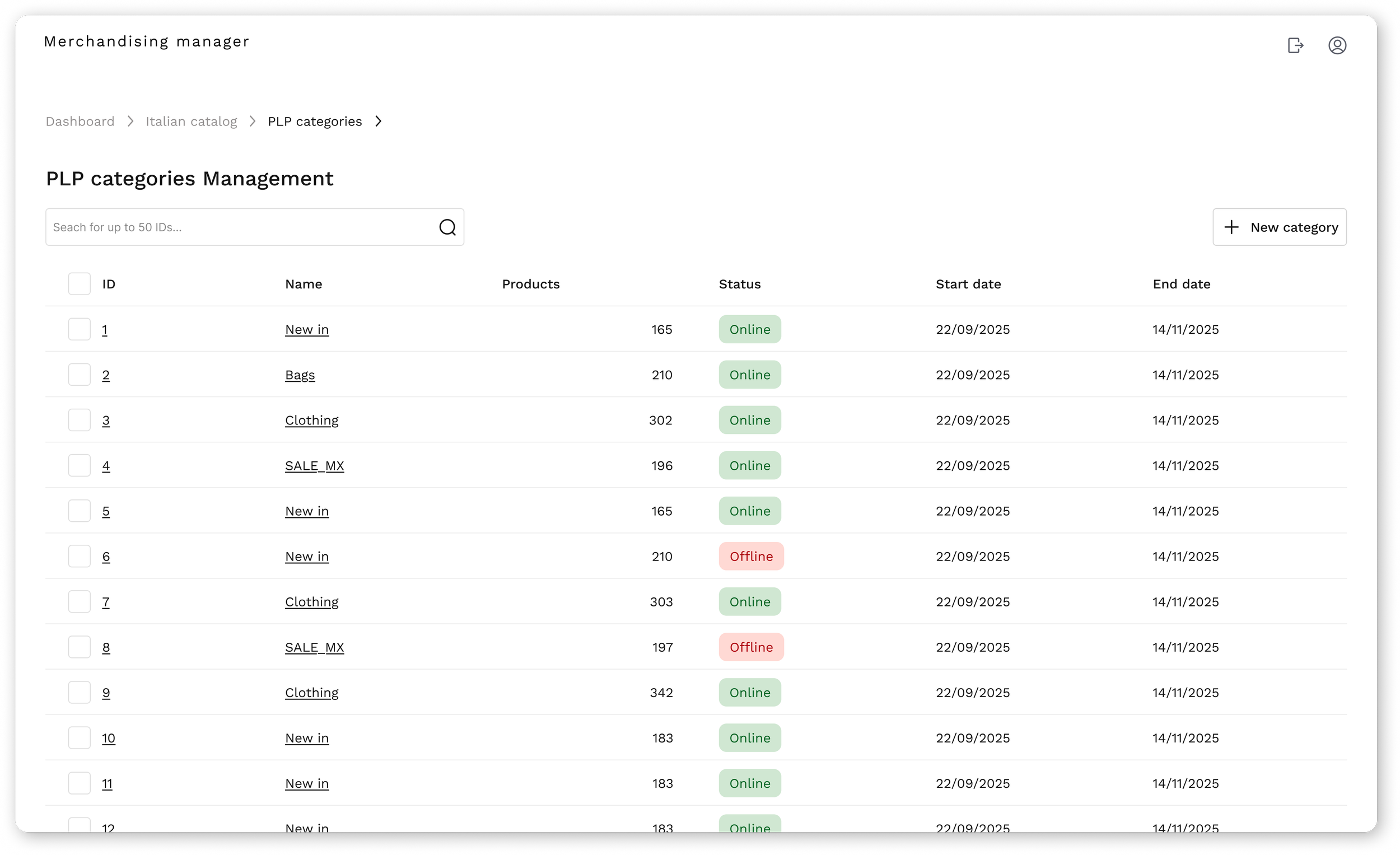Open the Bags category link

point(300,375)
